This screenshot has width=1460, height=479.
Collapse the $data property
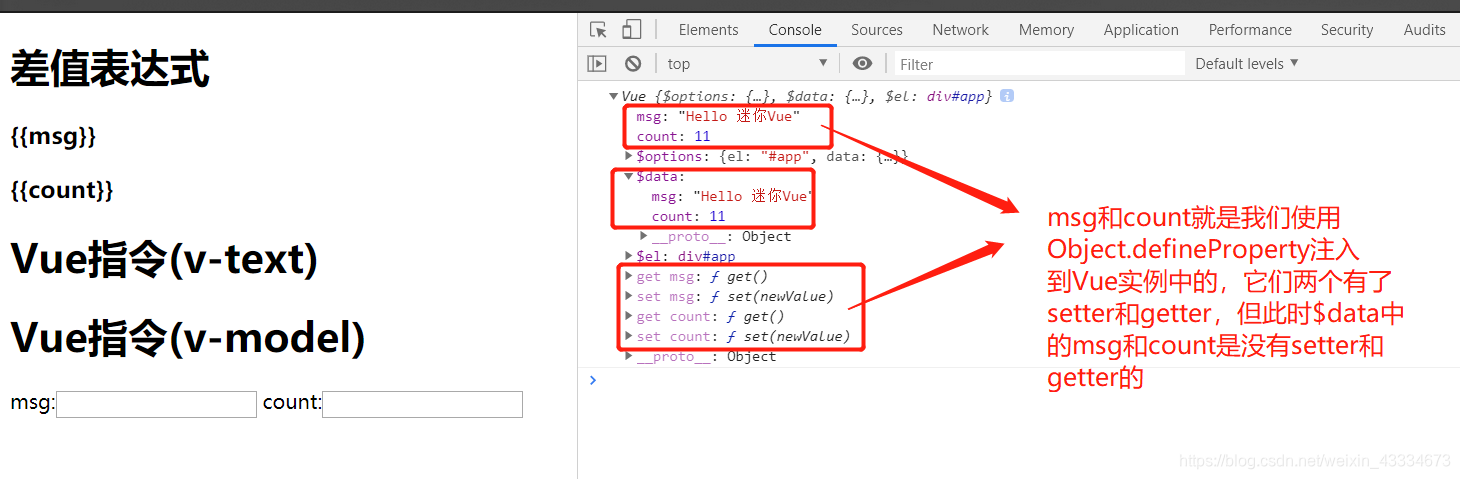click(629, 176)
